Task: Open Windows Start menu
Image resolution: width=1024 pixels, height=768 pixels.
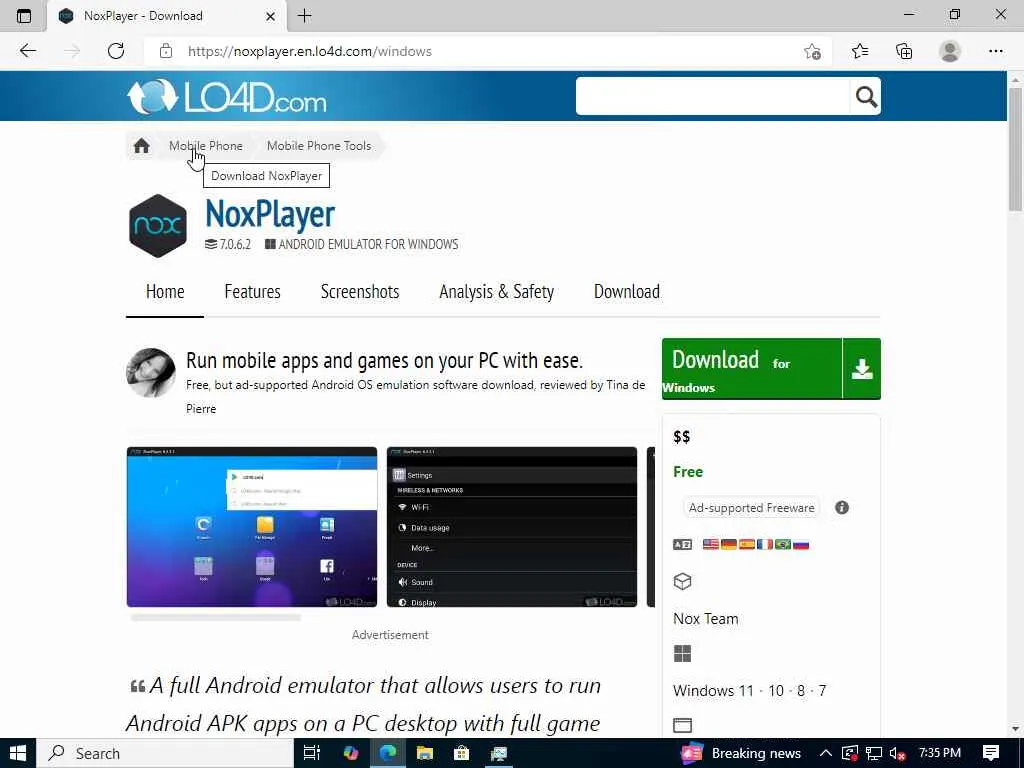Action: [18, 753]
